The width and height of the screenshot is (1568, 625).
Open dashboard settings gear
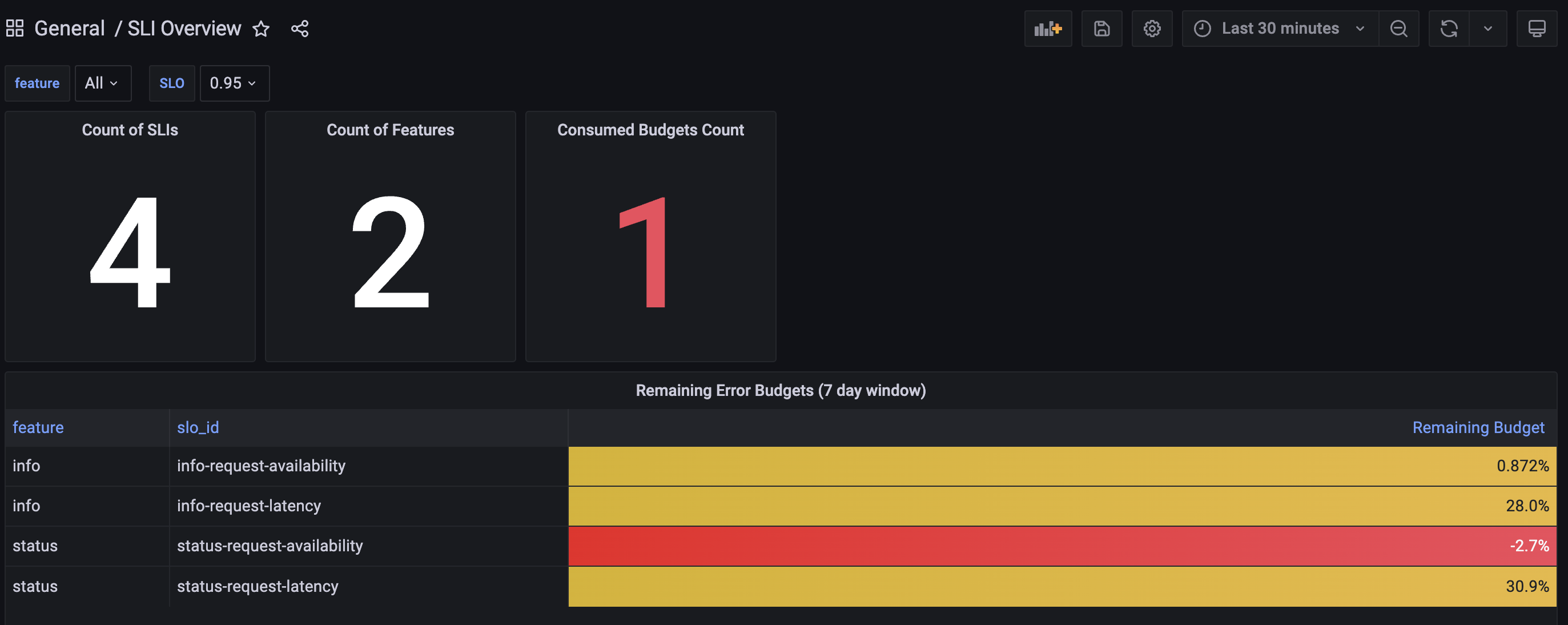pyautogui.click(x=1152, y=29)
